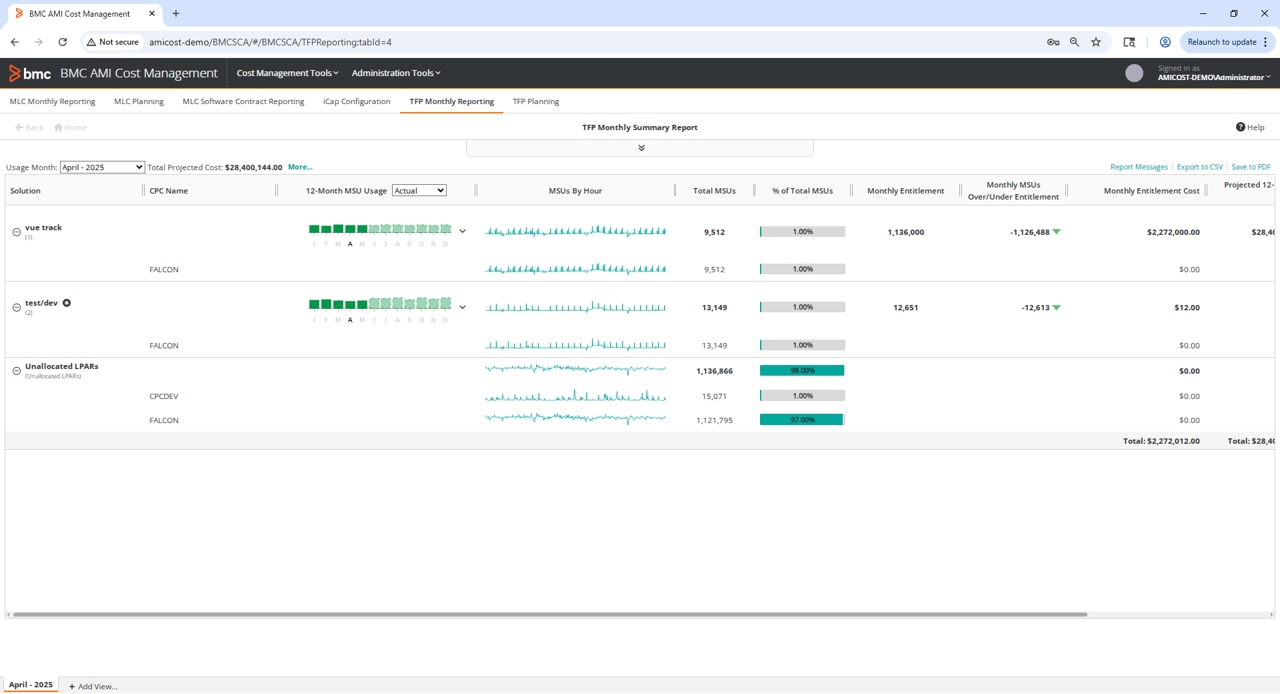Click the settings icon next to test/dev

(x=66, y=303)
